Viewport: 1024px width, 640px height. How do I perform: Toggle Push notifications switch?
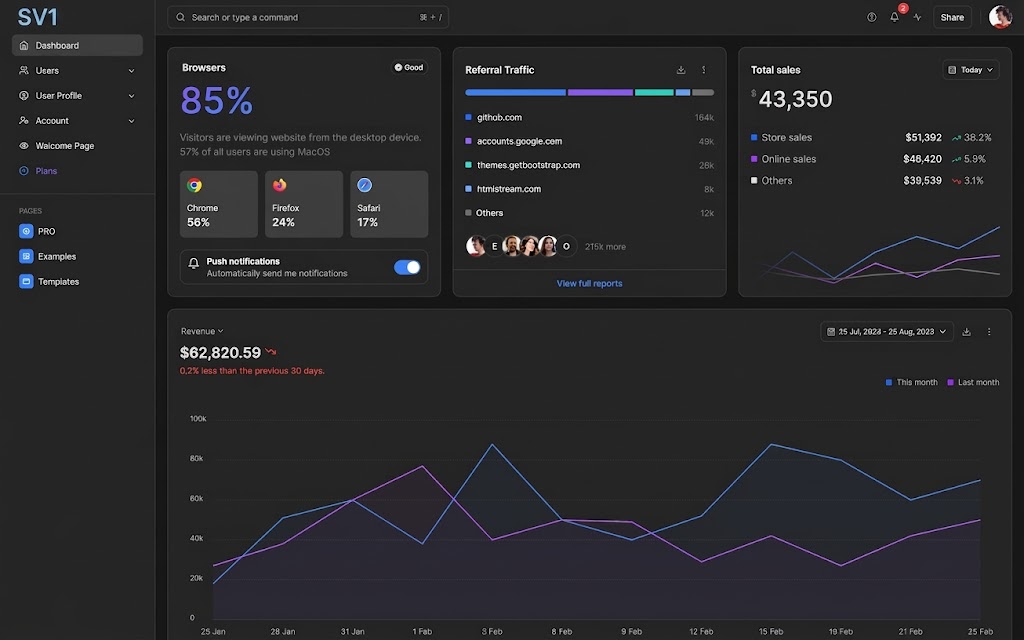point(407,267)
